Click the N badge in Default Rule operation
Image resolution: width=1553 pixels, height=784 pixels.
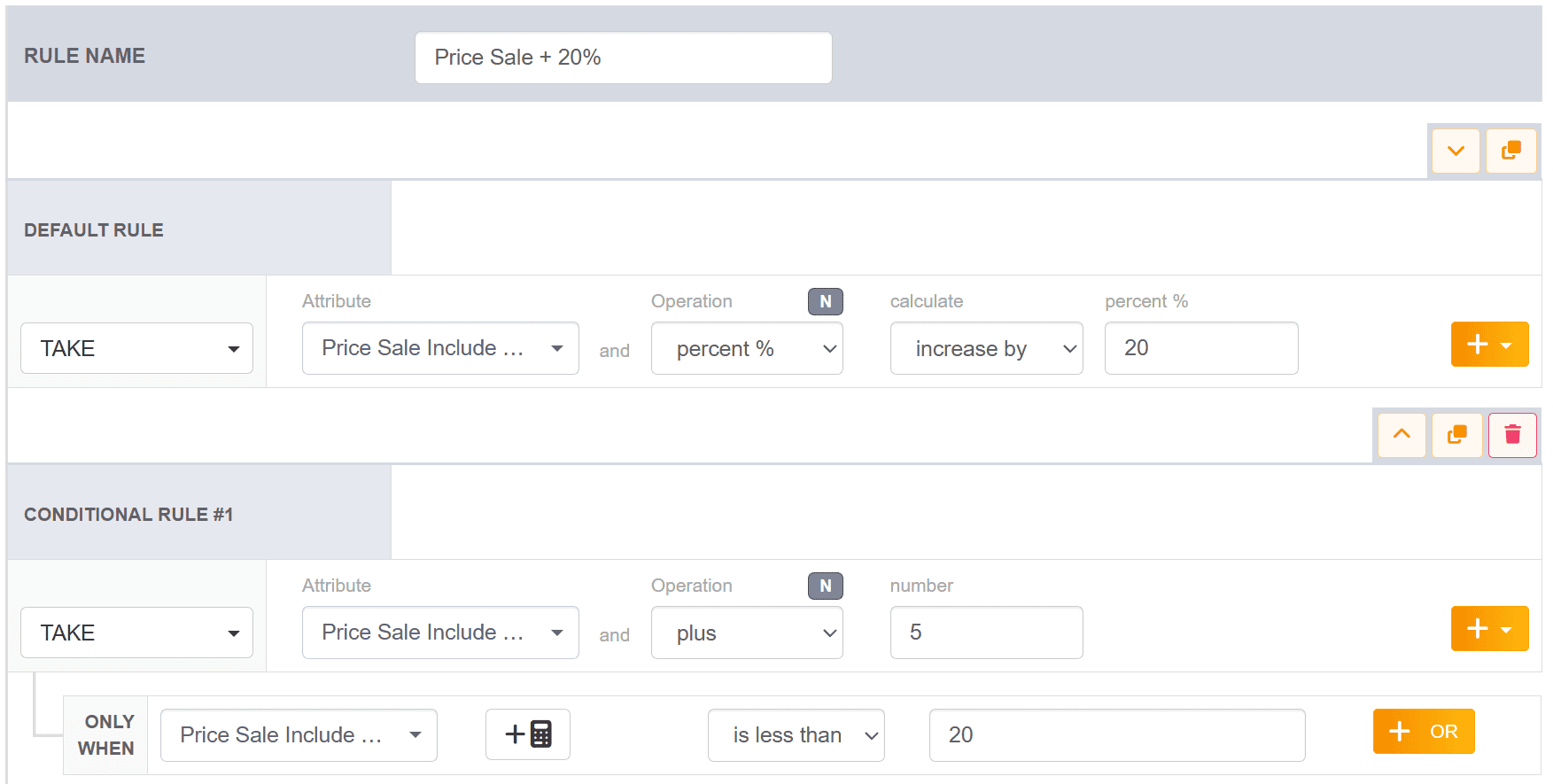825,302
